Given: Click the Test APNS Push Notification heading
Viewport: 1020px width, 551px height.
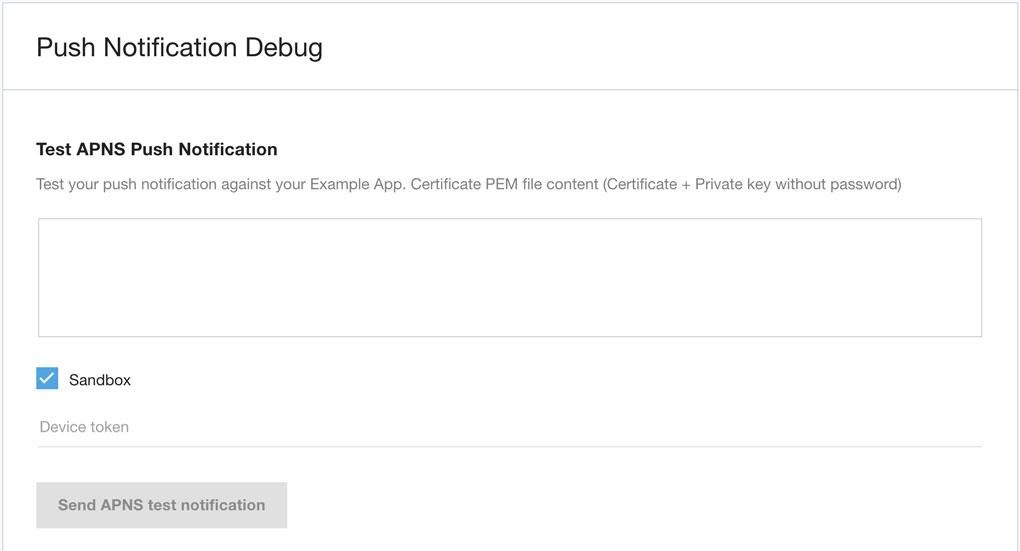Looking at the screenshot, I should (x=157, y=149).
